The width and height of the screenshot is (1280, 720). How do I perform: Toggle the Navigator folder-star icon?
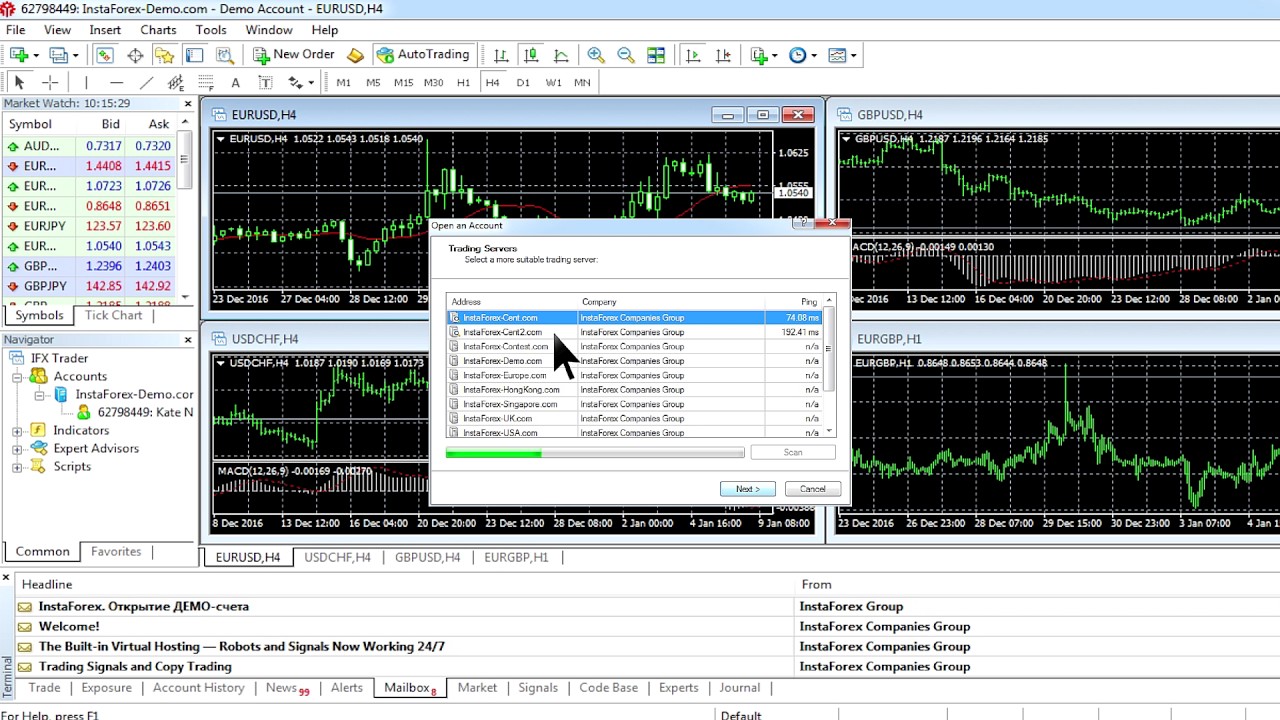[x=164, y=55]
